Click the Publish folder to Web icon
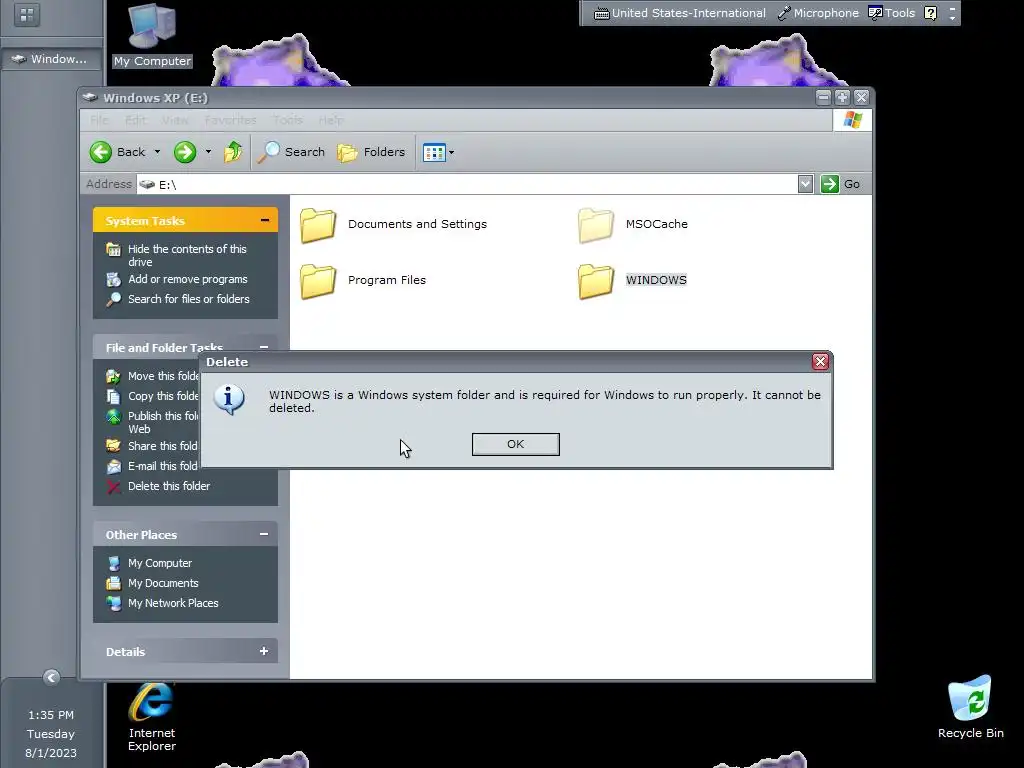Viewport: 1024px width, 768px height. point(114,417)
